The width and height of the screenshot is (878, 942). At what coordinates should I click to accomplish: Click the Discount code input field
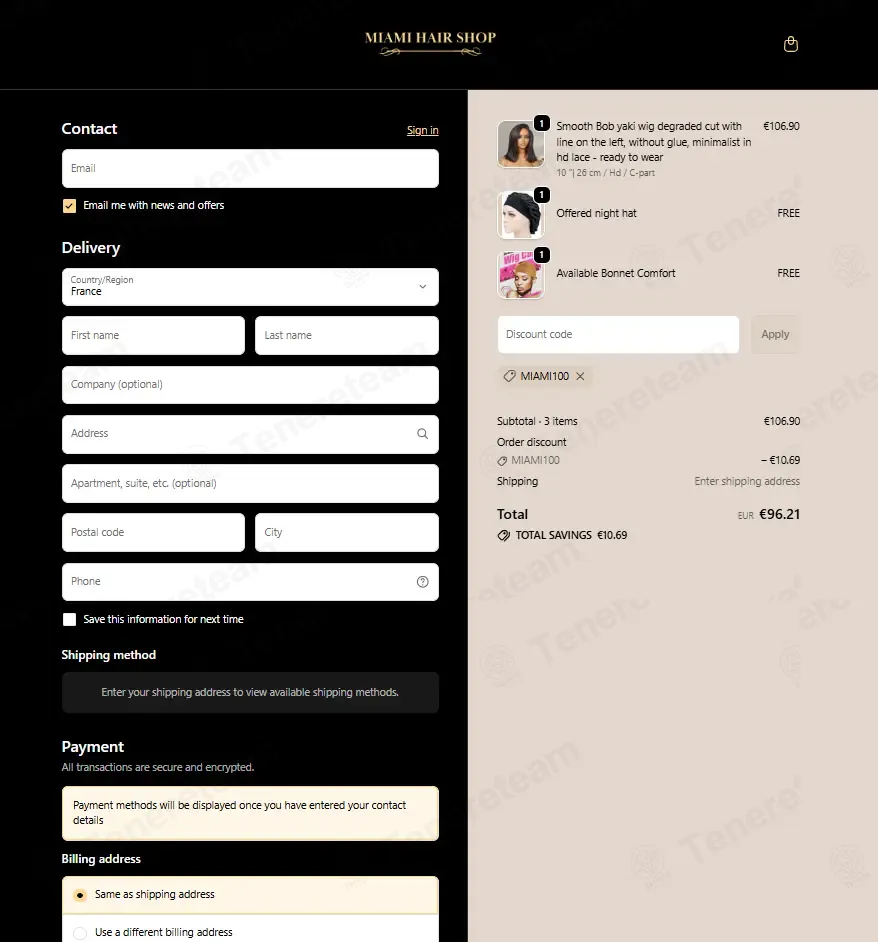coord(618,334)
